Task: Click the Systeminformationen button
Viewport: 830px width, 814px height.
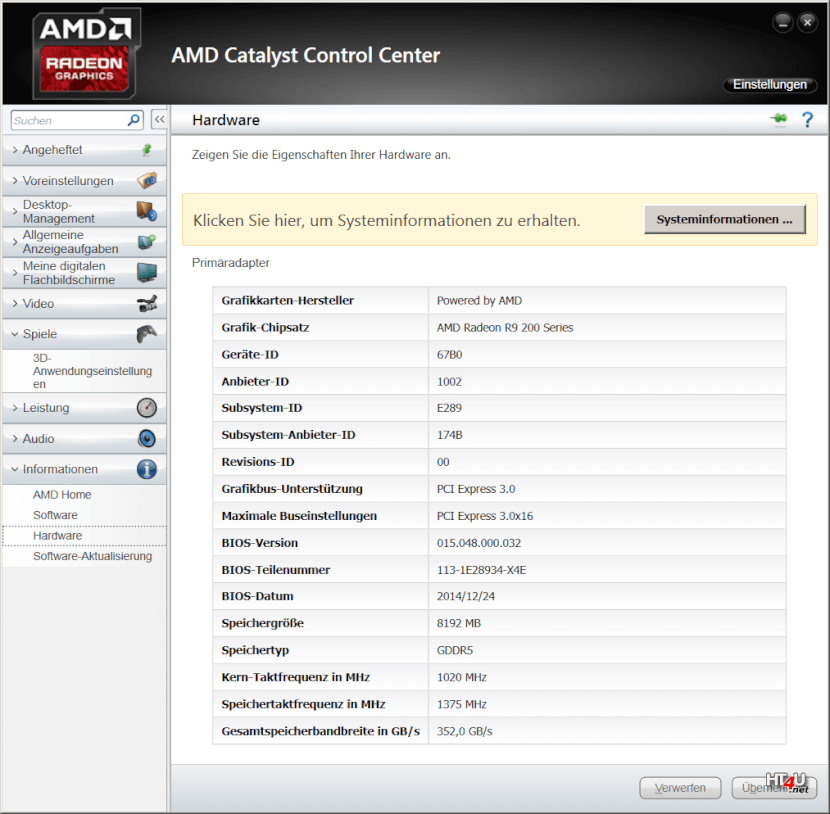Action: click(725, 220)
